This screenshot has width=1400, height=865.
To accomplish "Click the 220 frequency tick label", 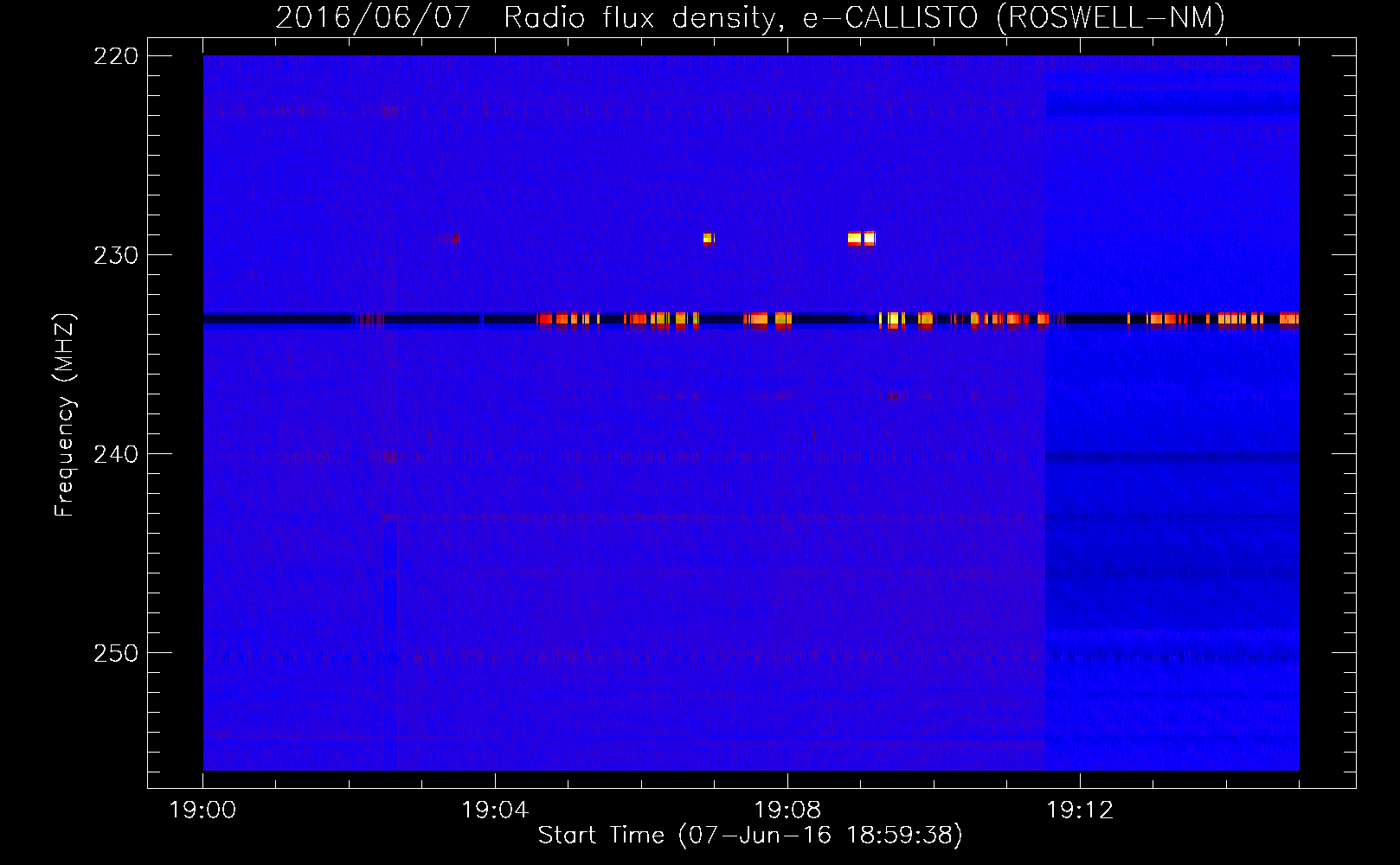I will pos(115,56).
